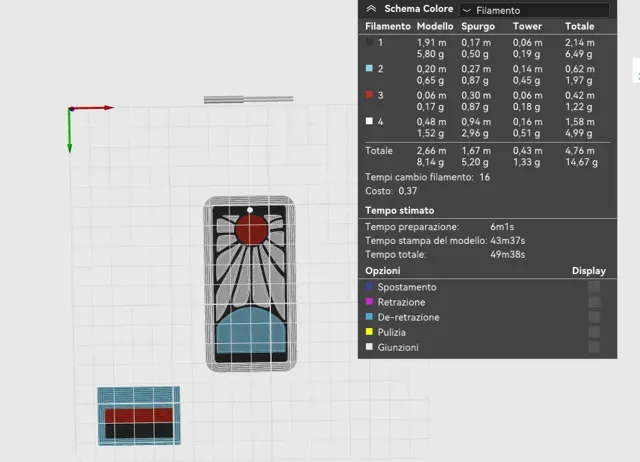Open the Filamento color scheme dropdown
Screen dimensions: 640x462
coord(534,10)
